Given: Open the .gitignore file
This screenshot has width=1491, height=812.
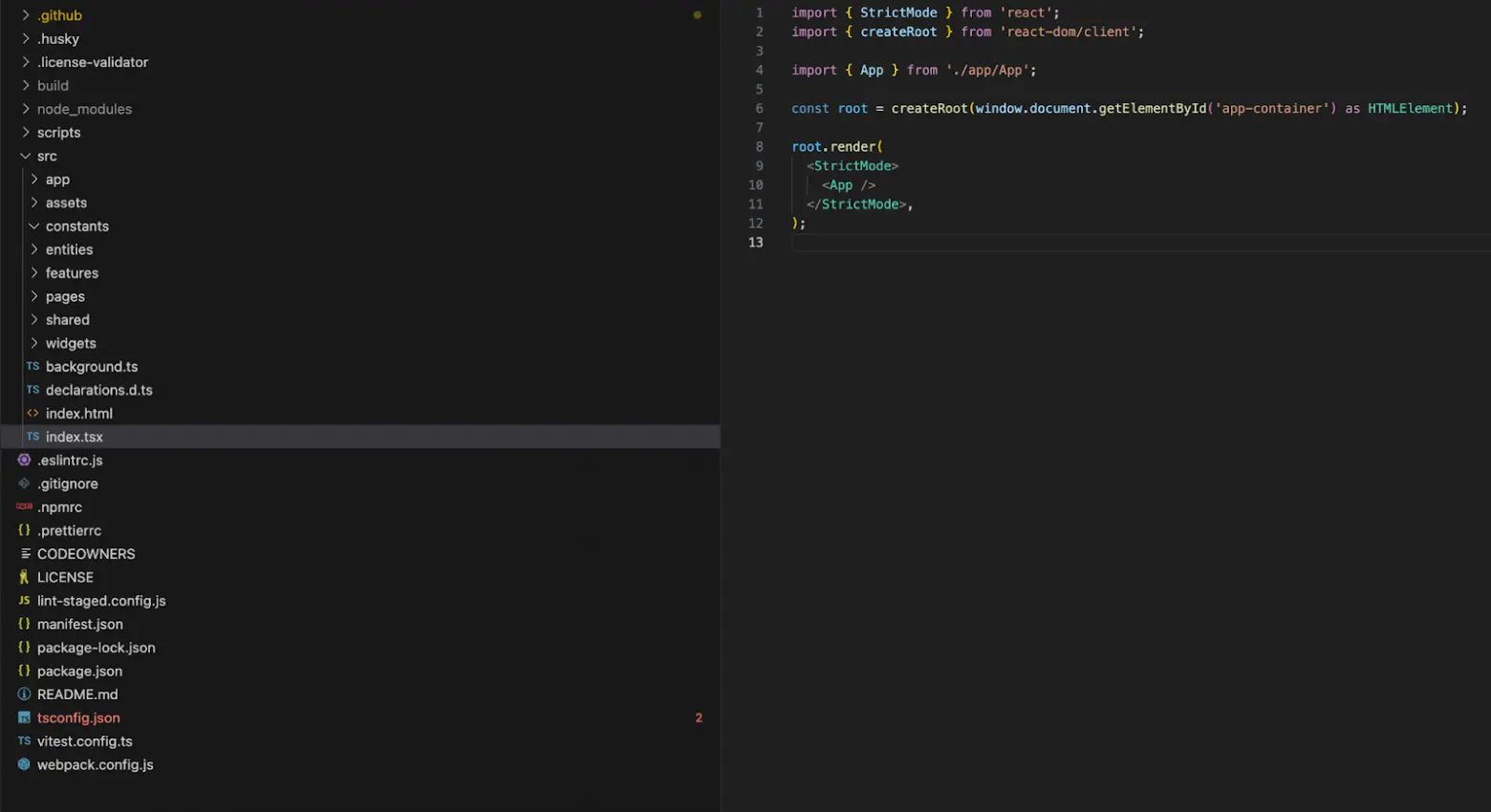Looking at the screenshot, I should 68,483.
